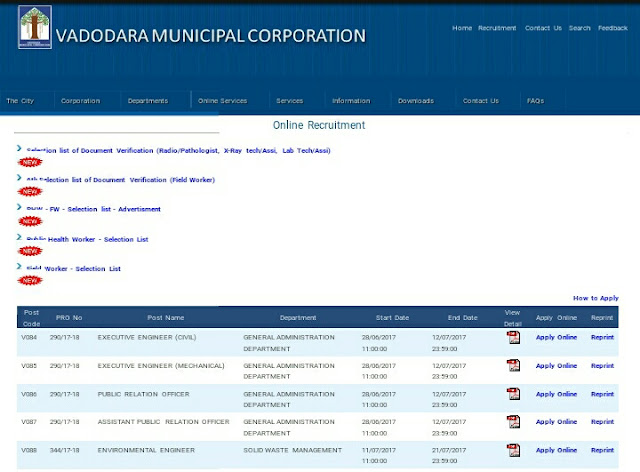Click Start Date column header
This screenshot has height=472, width=640.
click(392, 318)
